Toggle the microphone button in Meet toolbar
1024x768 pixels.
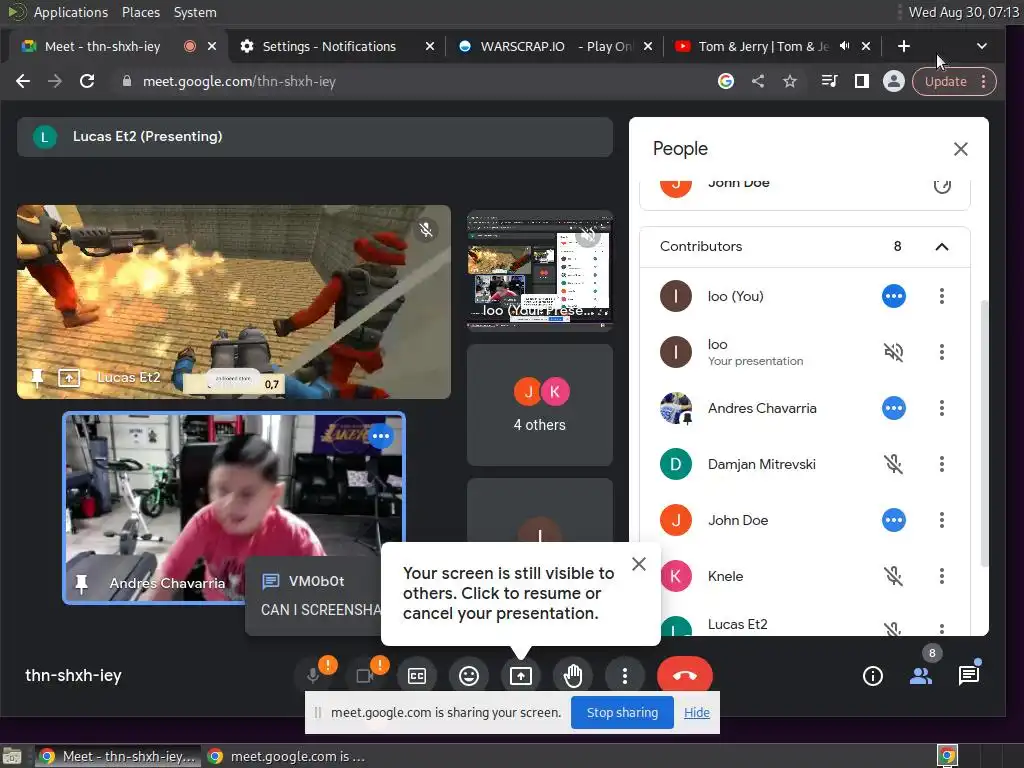click(313, 675)
